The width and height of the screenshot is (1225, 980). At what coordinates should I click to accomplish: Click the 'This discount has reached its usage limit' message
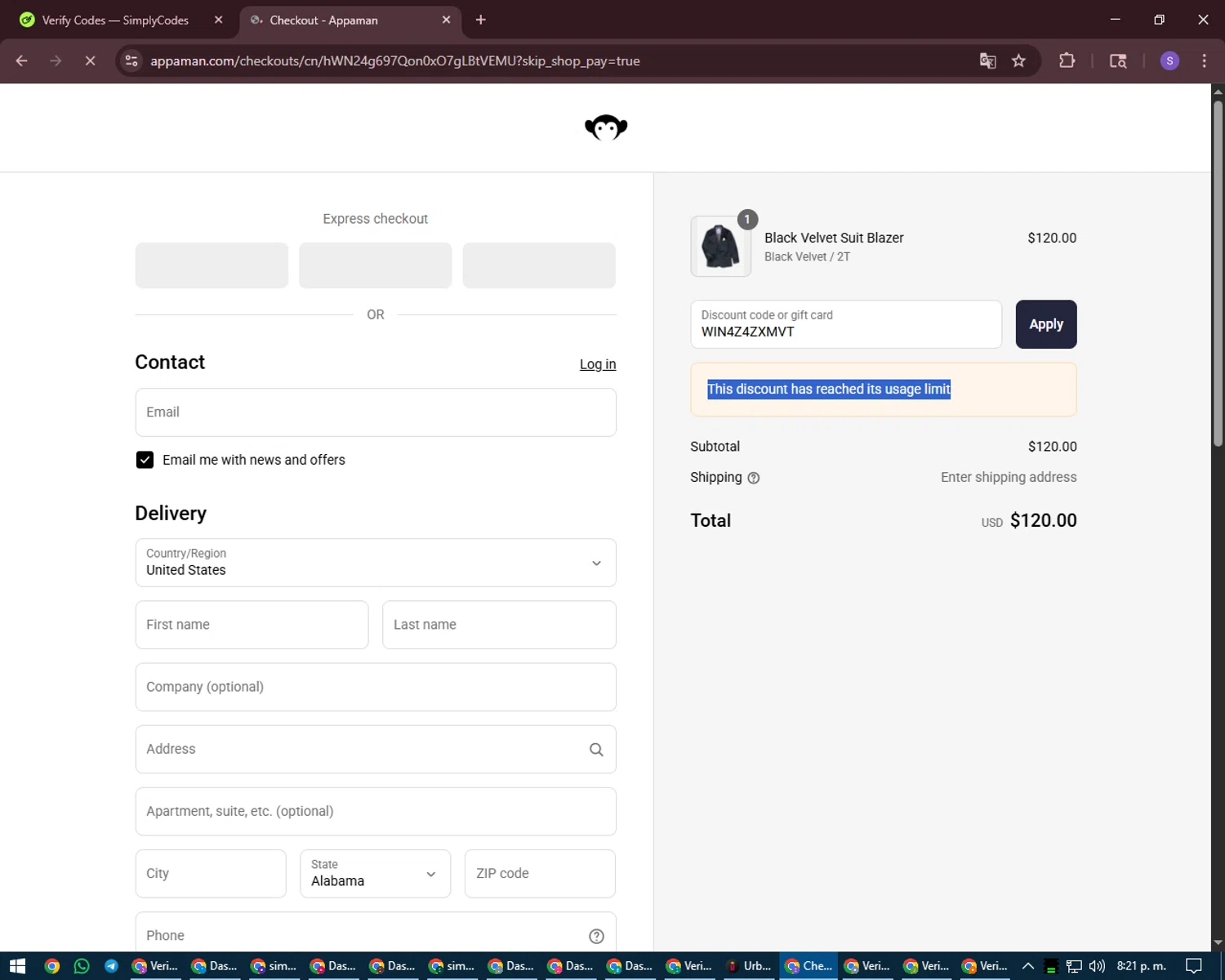point(829,390)
